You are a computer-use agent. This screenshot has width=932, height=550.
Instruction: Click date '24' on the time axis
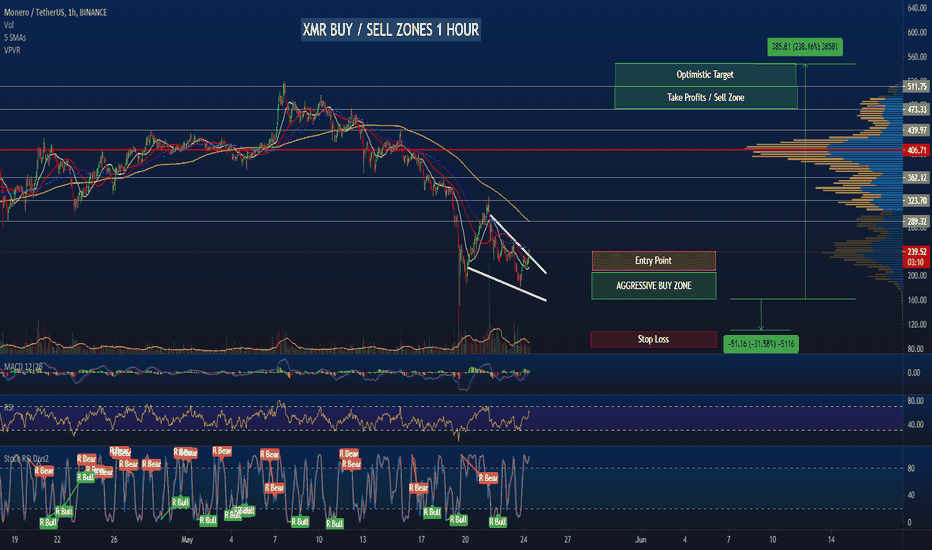524,540
